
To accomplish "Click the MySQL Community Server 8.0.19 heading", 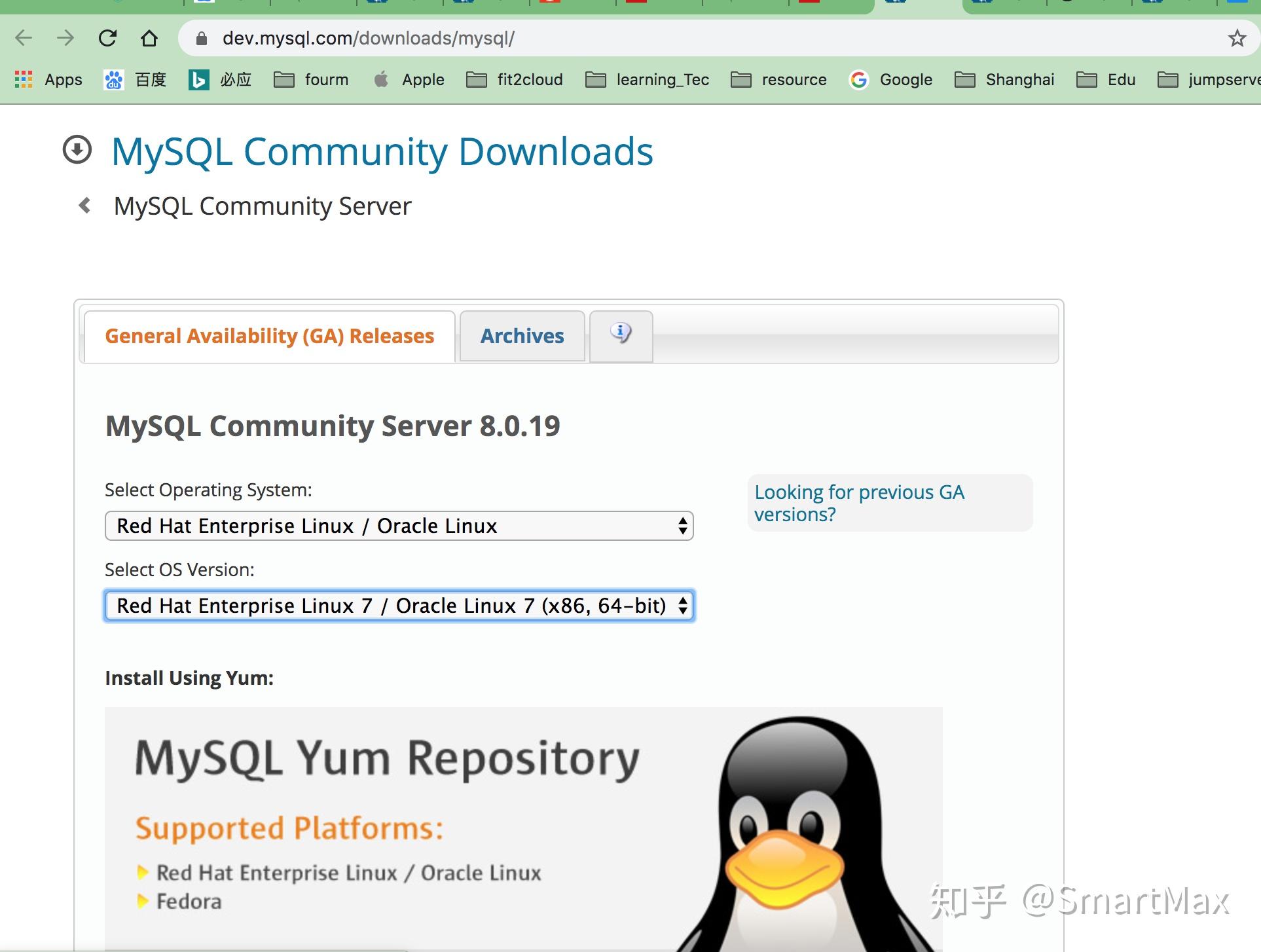I will (x=333, y=426).
